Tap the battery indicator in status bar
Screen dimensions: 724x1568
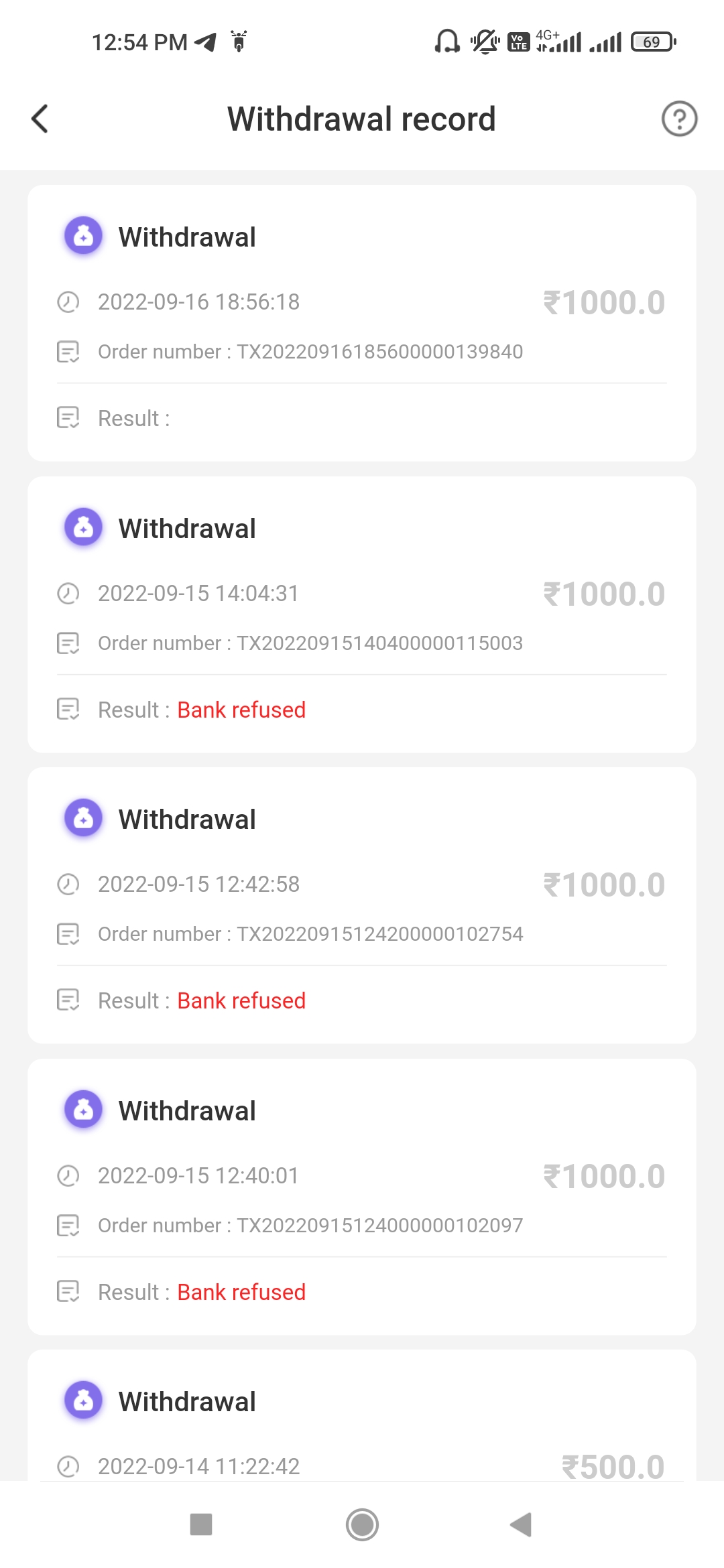pos(653,42)
